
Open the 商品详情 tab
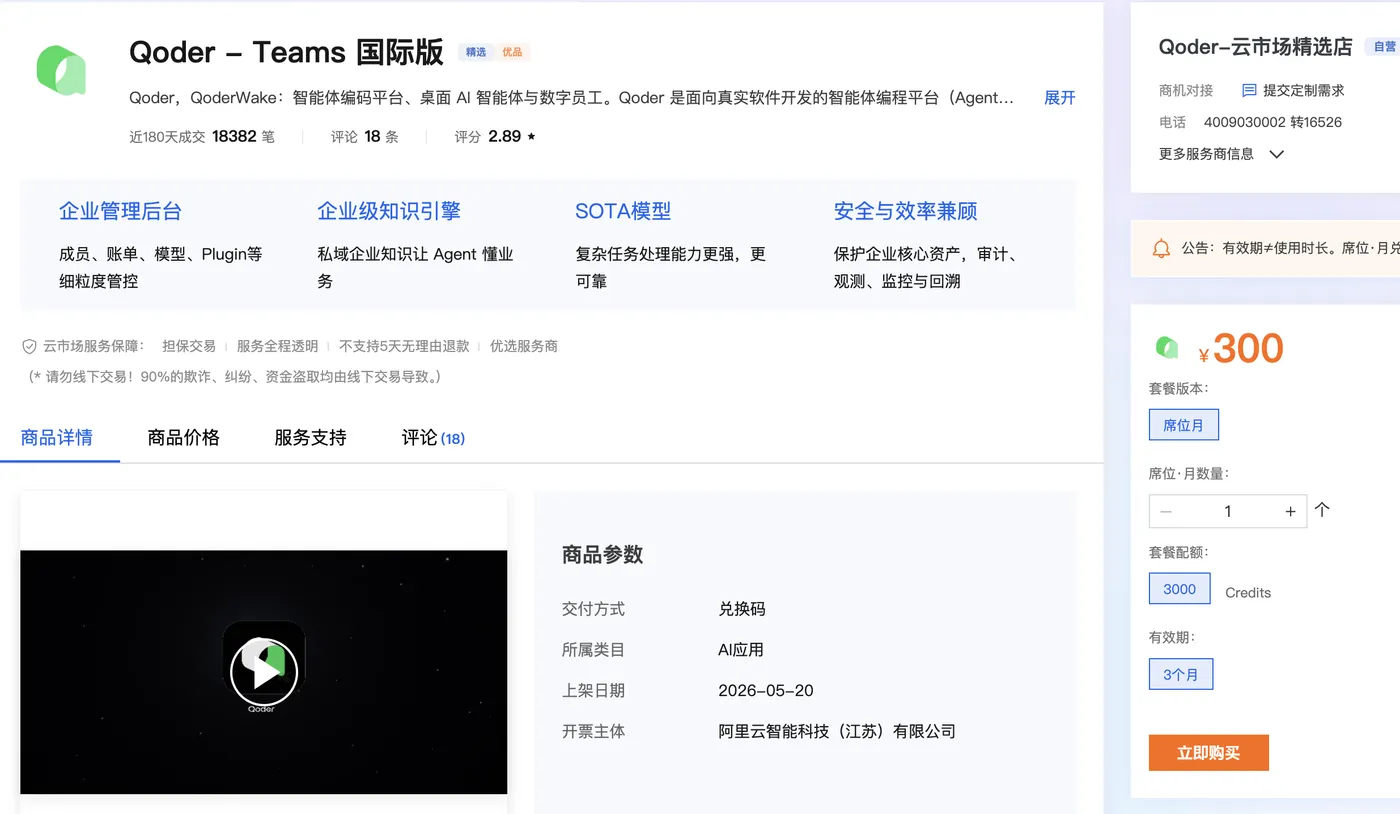(x=57, y=437)
